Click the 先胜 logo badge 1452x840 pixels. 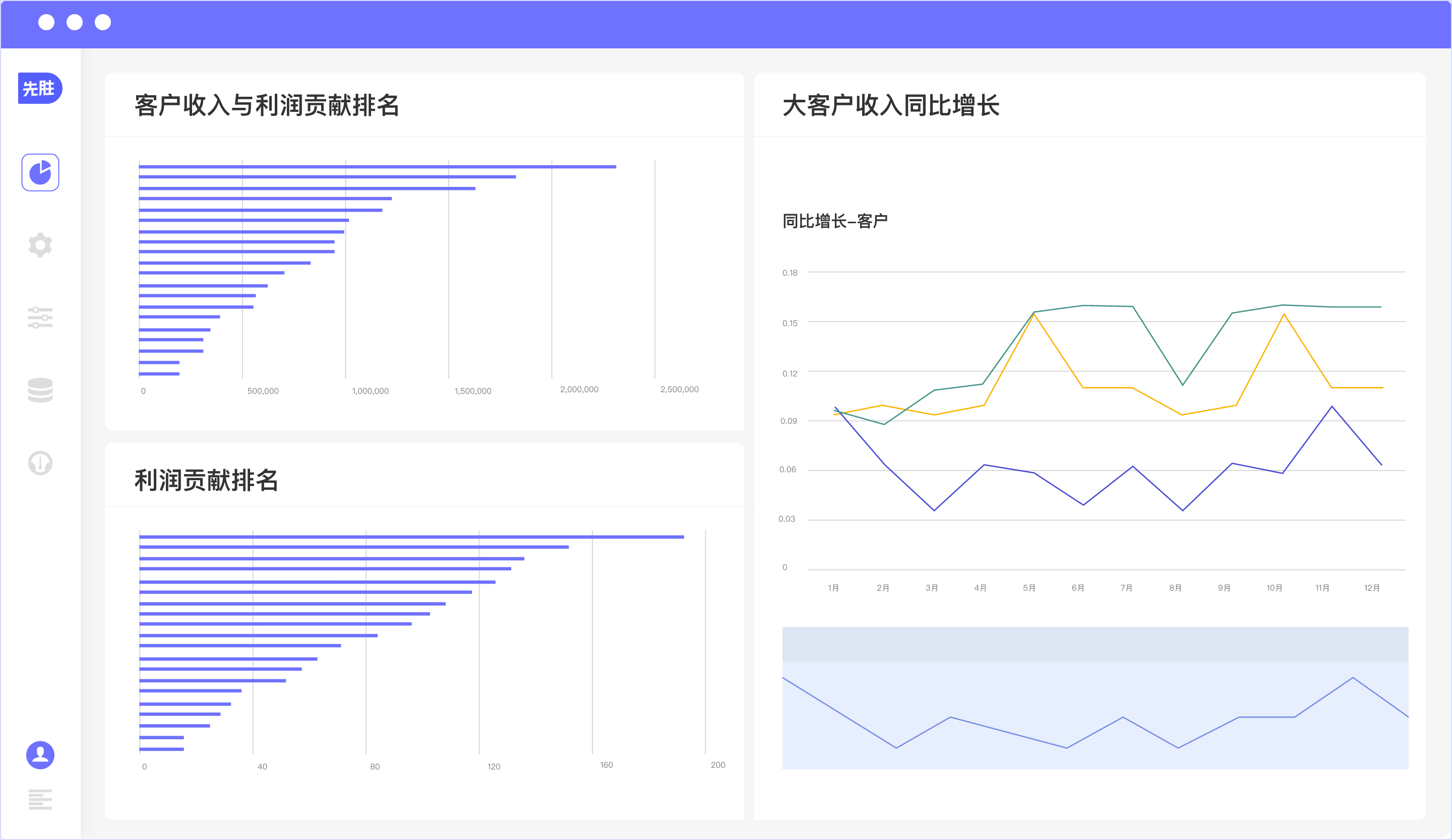tap(40, 88)
